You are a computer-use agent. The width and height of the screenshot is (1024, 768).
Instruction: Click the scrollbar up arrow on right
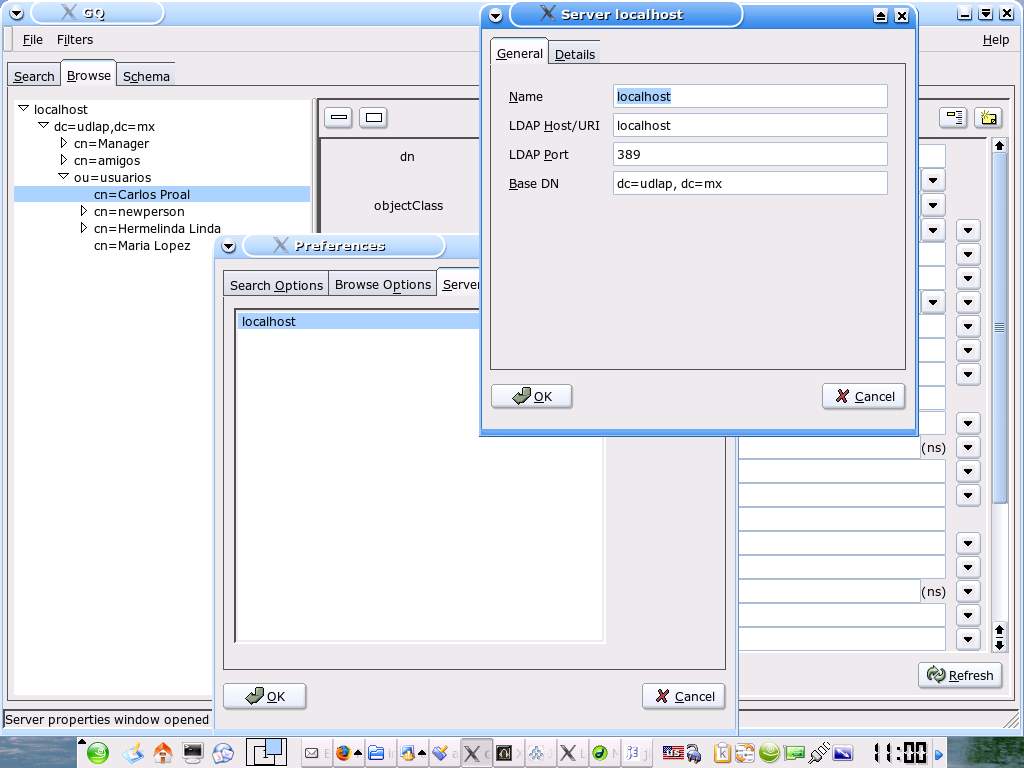[999, 146]
